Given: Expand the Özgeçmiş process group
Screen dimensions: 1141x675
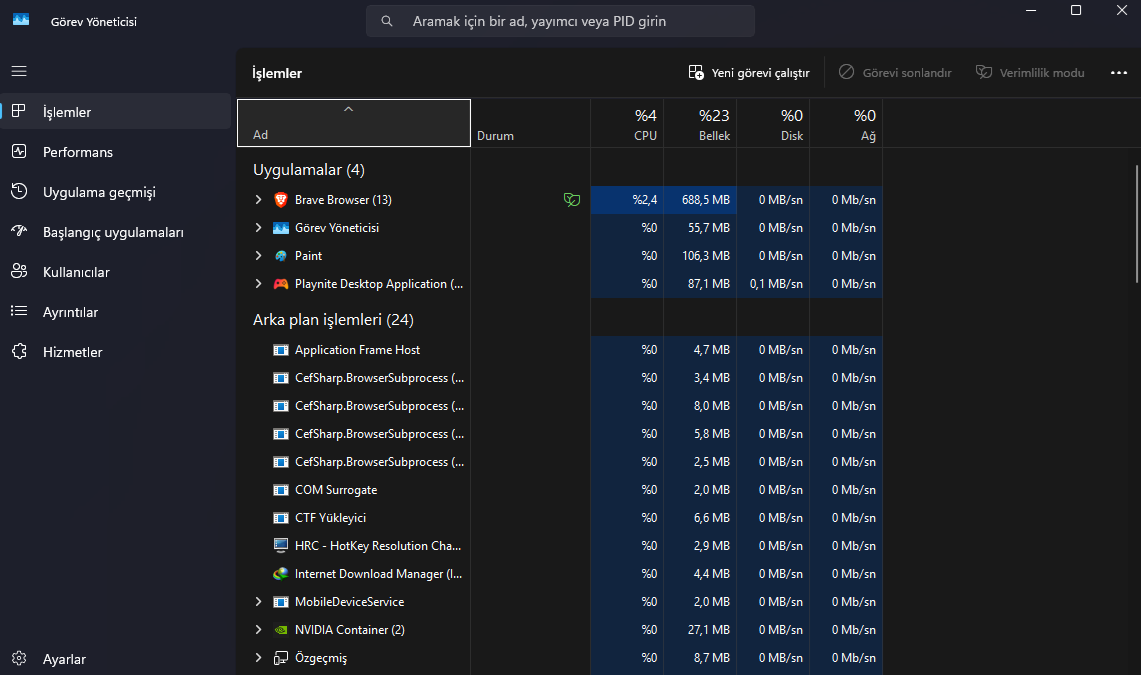Looking at the screenshot, I should [258, 658].
